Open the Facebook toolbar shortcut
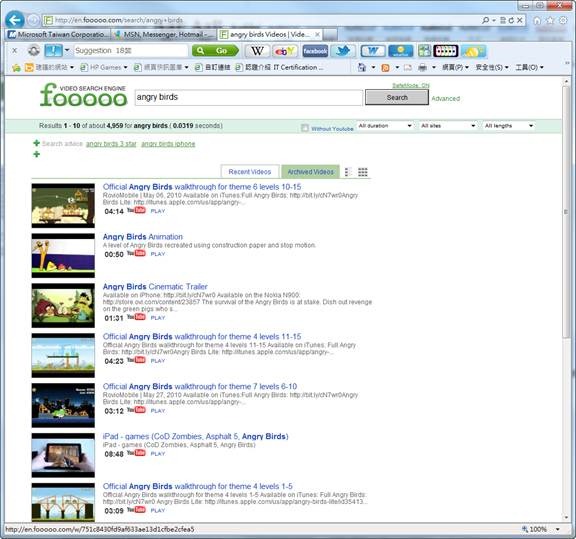The height and width of the screenshot is (539, 576). (315, 51)
